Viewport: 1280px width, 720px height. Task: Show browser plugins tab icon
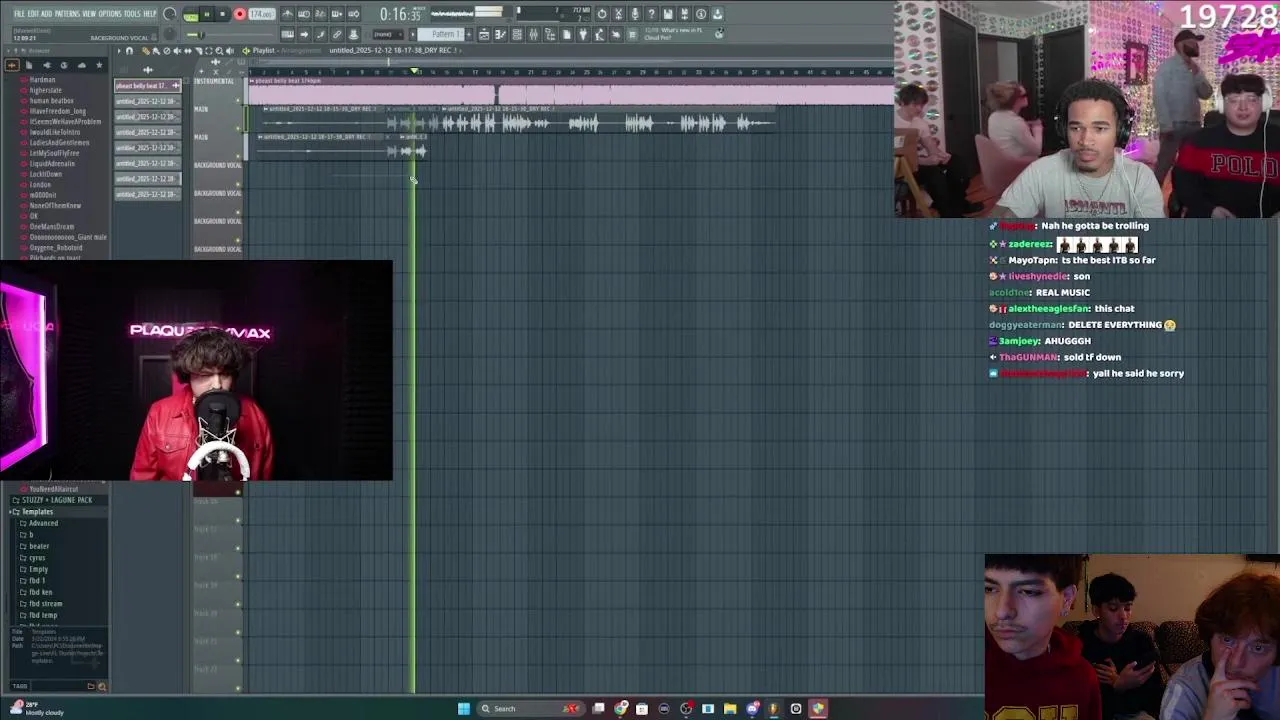[x=47, y=65]
